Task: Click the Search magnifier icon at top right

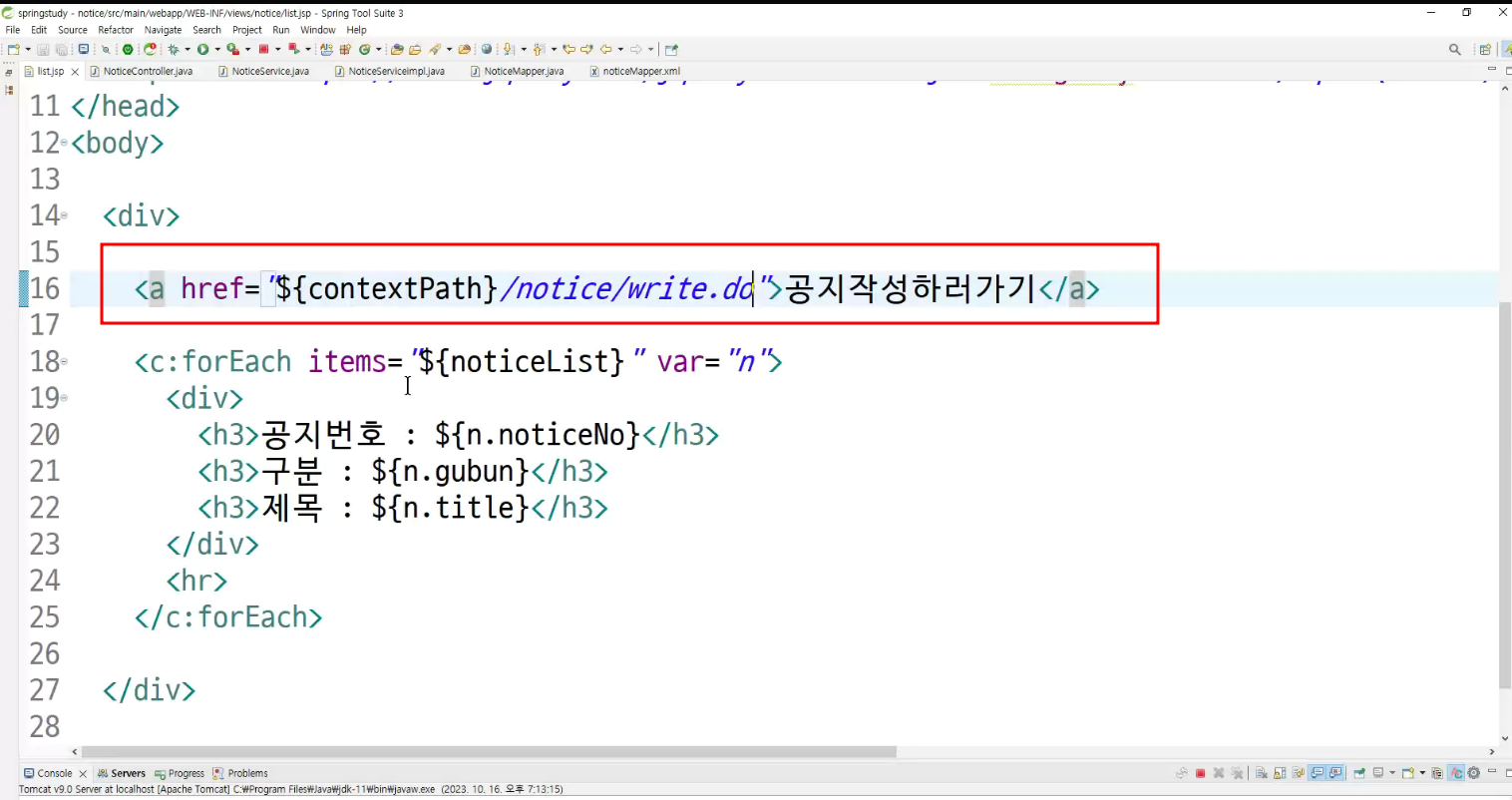Action: pos(1455,49)
